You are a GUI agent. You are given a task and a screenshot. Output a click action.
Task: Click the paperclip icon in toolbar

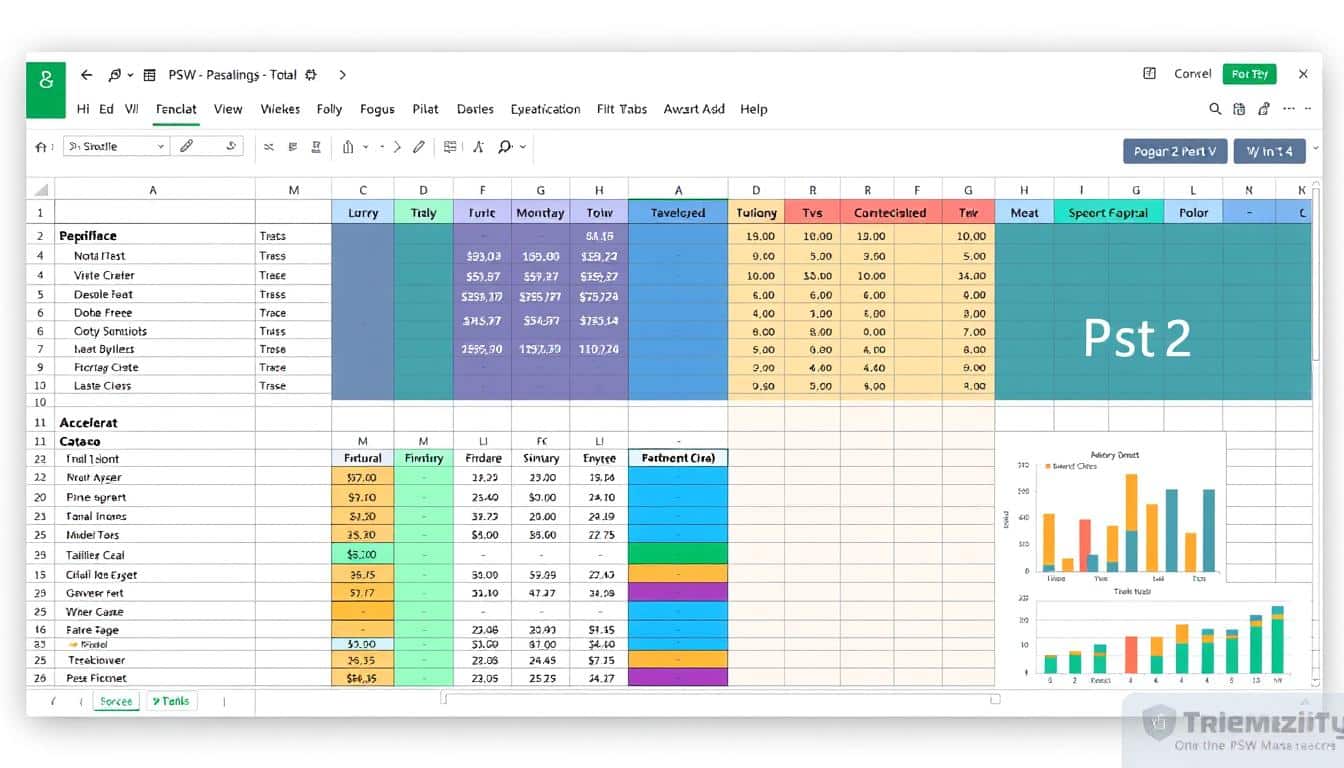tap(186, 146)
